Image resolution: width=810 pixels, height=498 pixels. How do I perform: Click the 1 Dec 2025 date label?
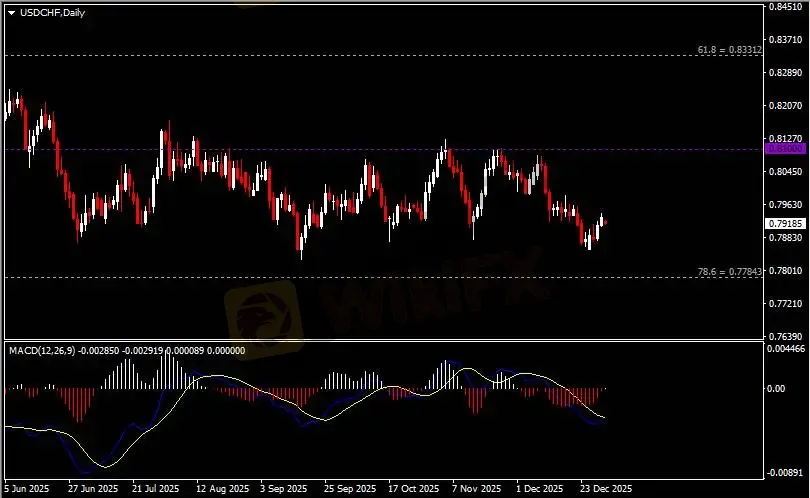539,488
